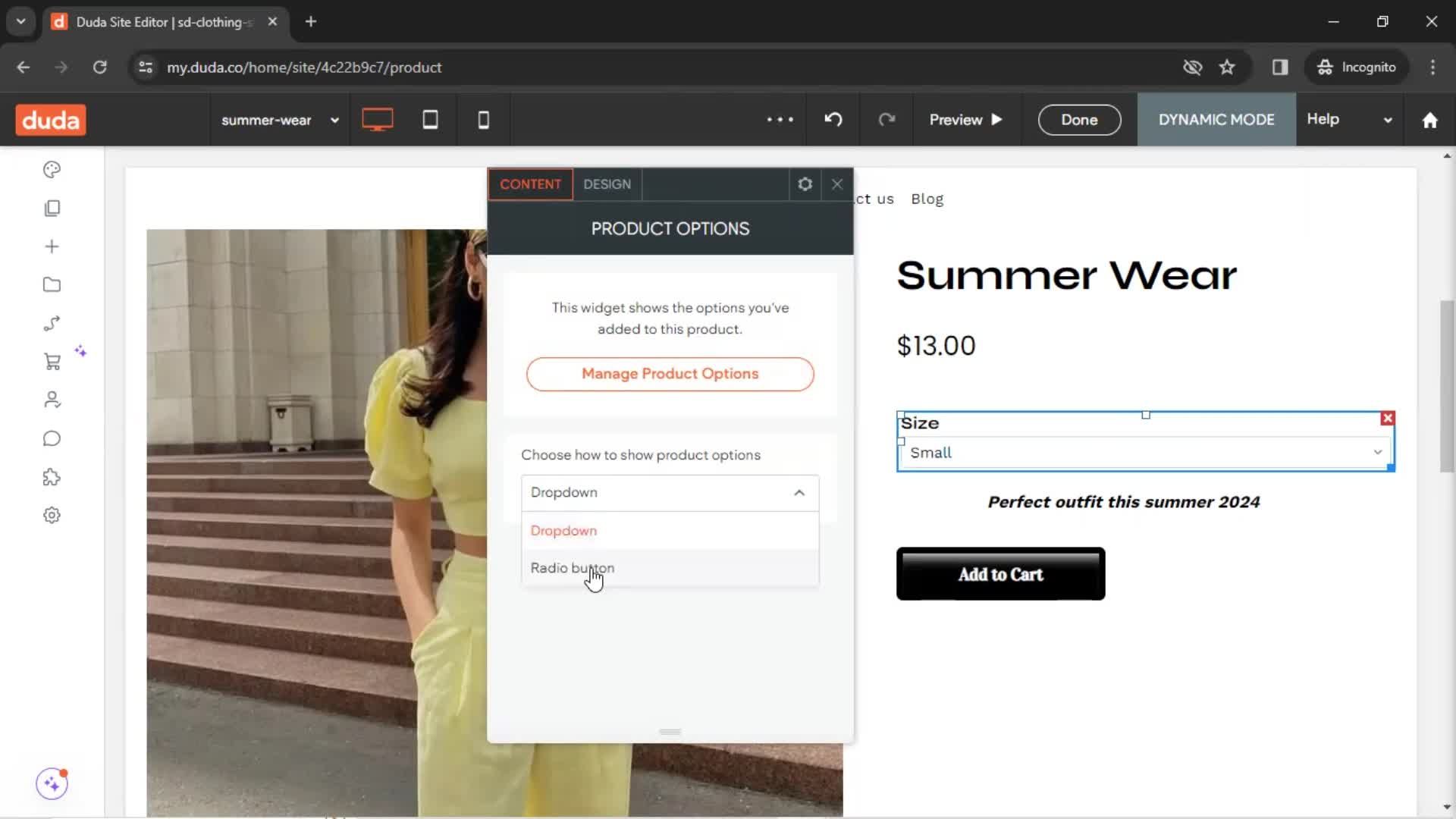Open the Membership person icon
Screen dimensions: 1456x819
click(x=52, y=400)
